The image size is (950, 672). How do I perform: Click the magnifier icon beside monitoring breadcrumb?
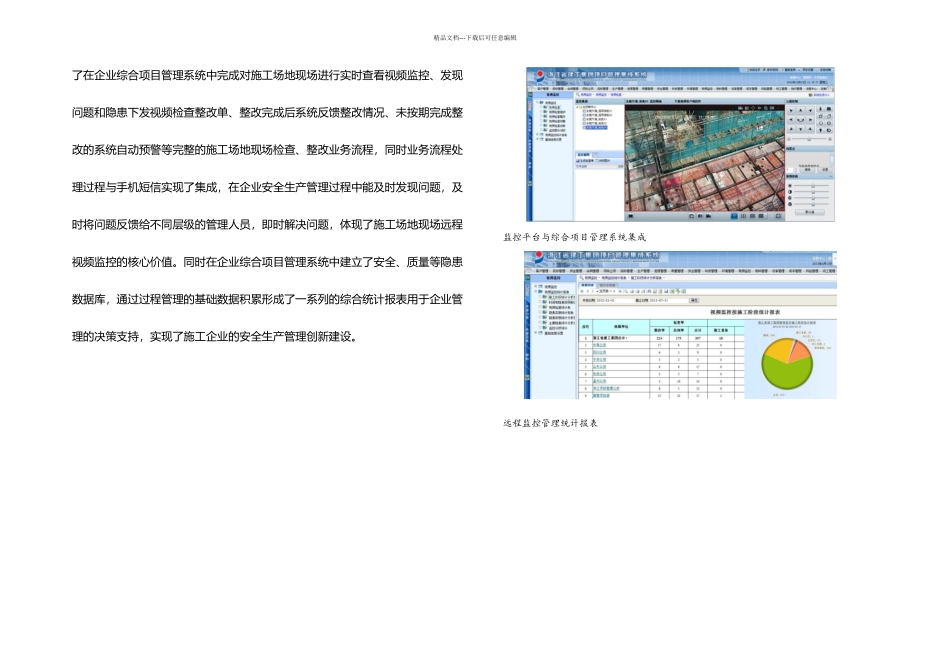pos(579,95)
